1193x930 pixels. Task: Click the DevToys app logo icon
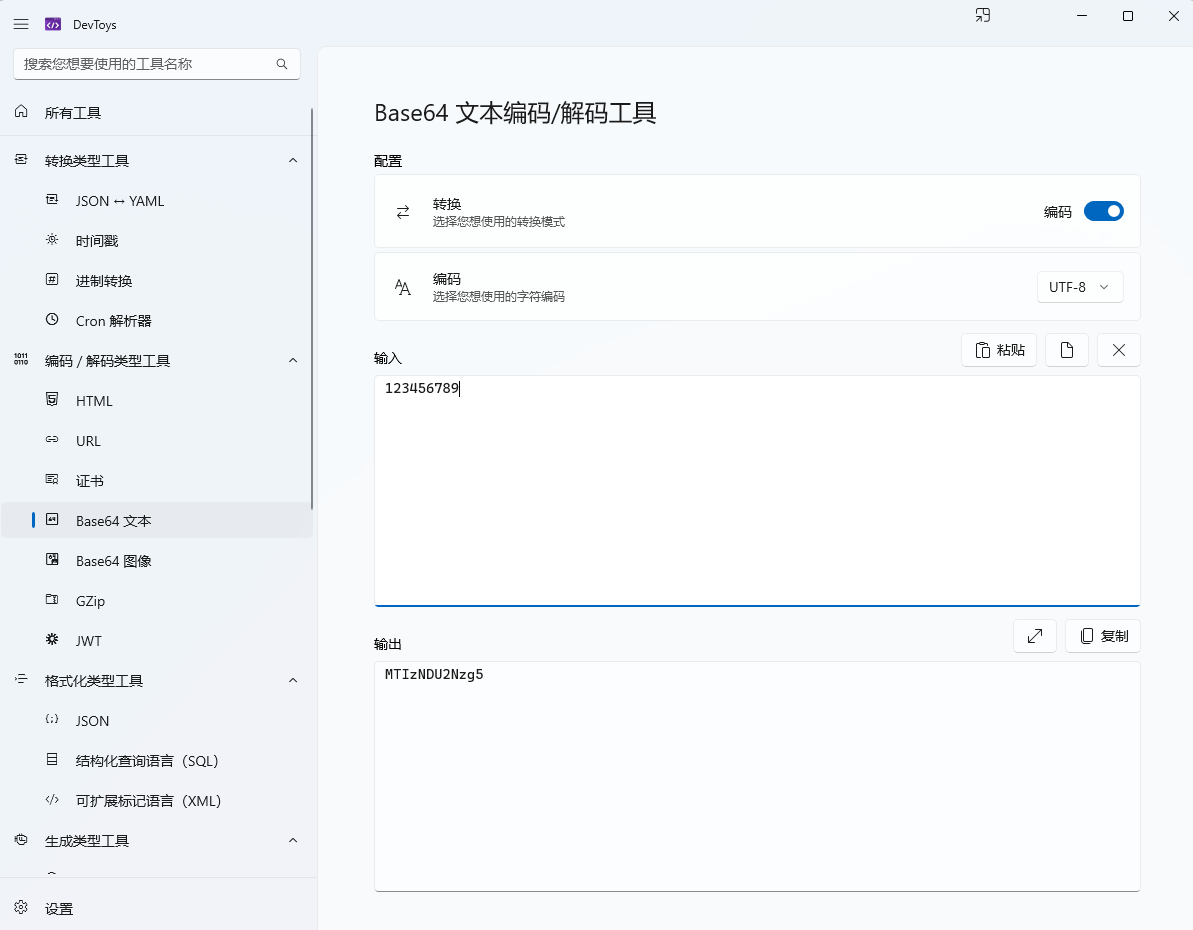point(52,24)
